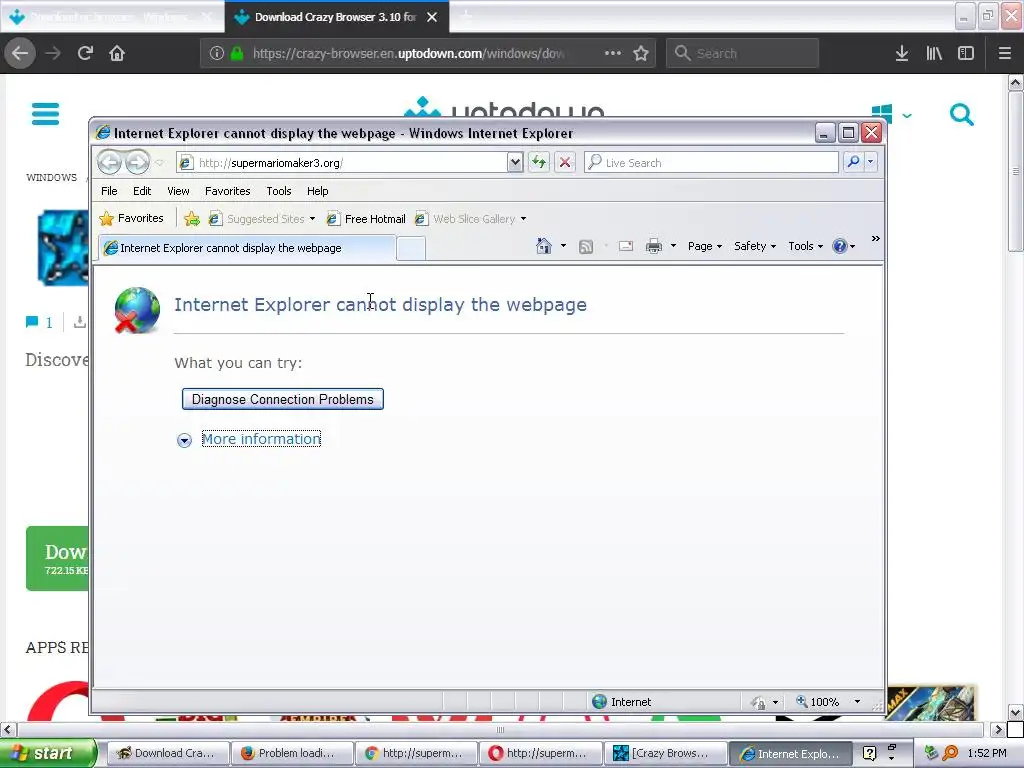Open the Tools dropdown in command bar

coord(805,246)
